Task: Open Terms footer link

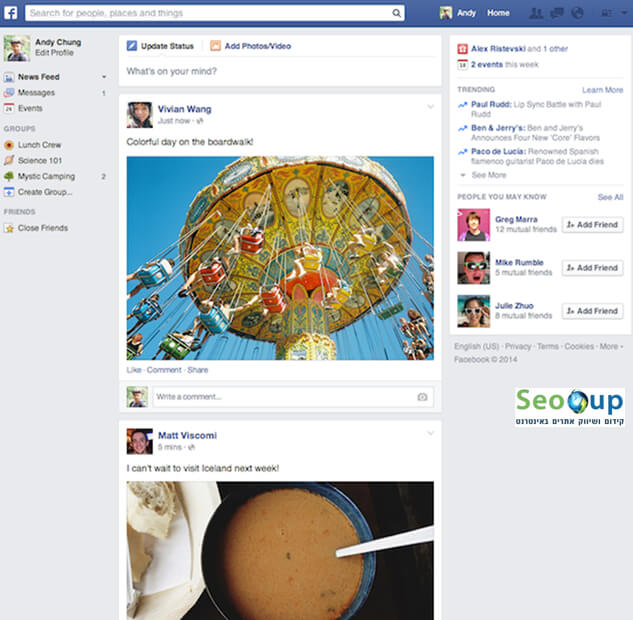Action: point(548,347)
